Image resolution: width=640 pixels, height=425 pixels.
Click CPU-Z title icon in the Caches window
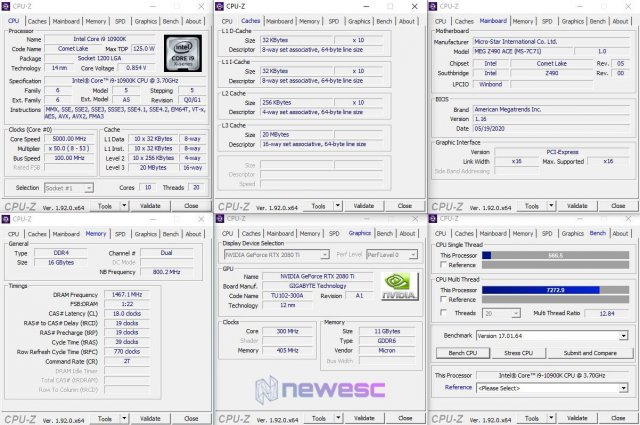pos(220,6)
